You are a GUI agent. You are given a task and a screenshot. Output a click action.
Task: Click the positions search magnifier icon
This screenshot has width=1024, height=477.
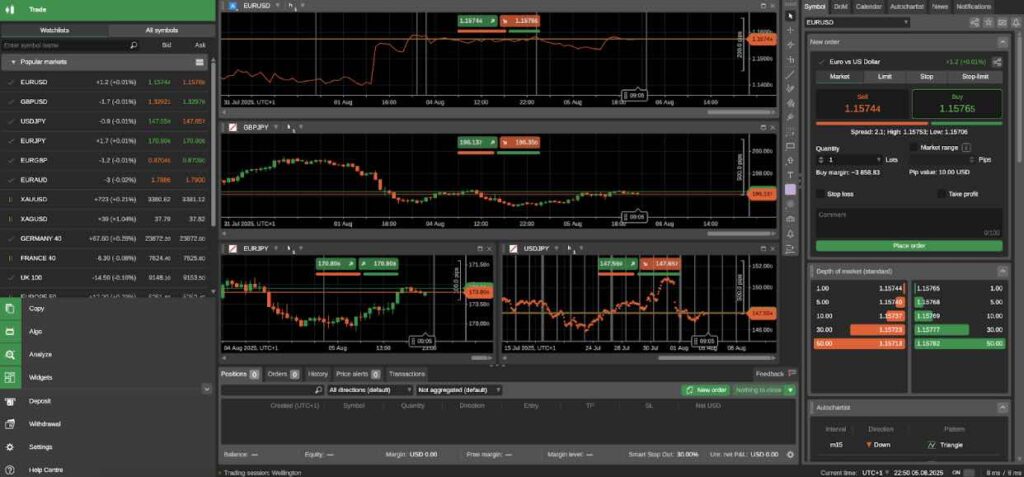coord(319,390)
